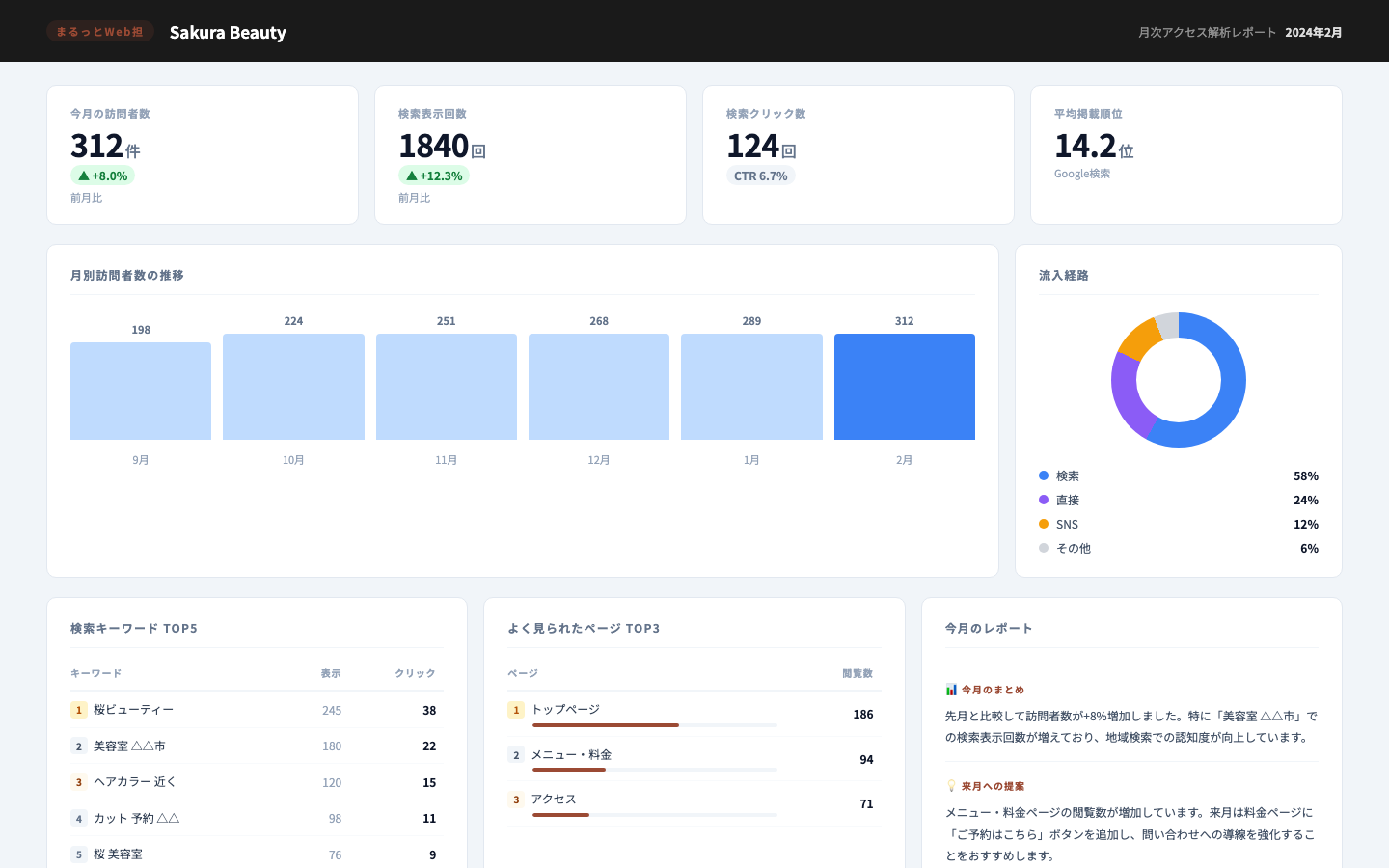Click the bar chart emoji in 今月のまとめ
1389x868 pixels.
click(951, 690)
